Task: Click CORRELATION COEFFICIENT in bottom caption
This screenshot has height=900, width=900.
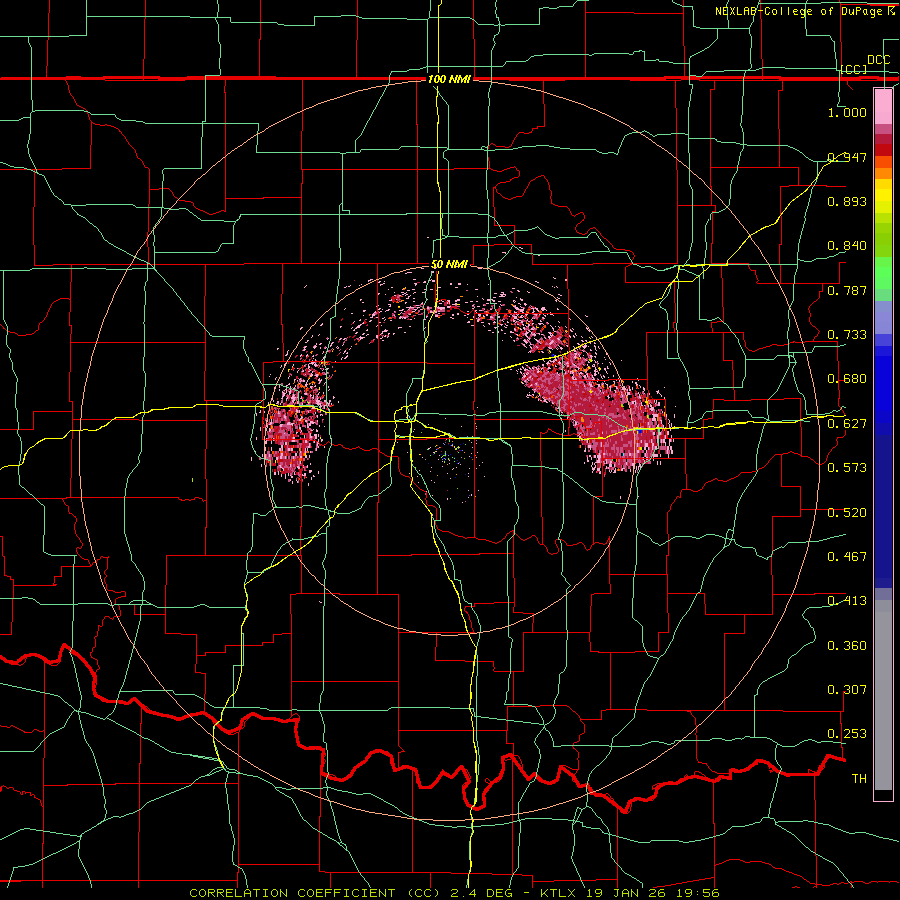Action: point(292,893)
